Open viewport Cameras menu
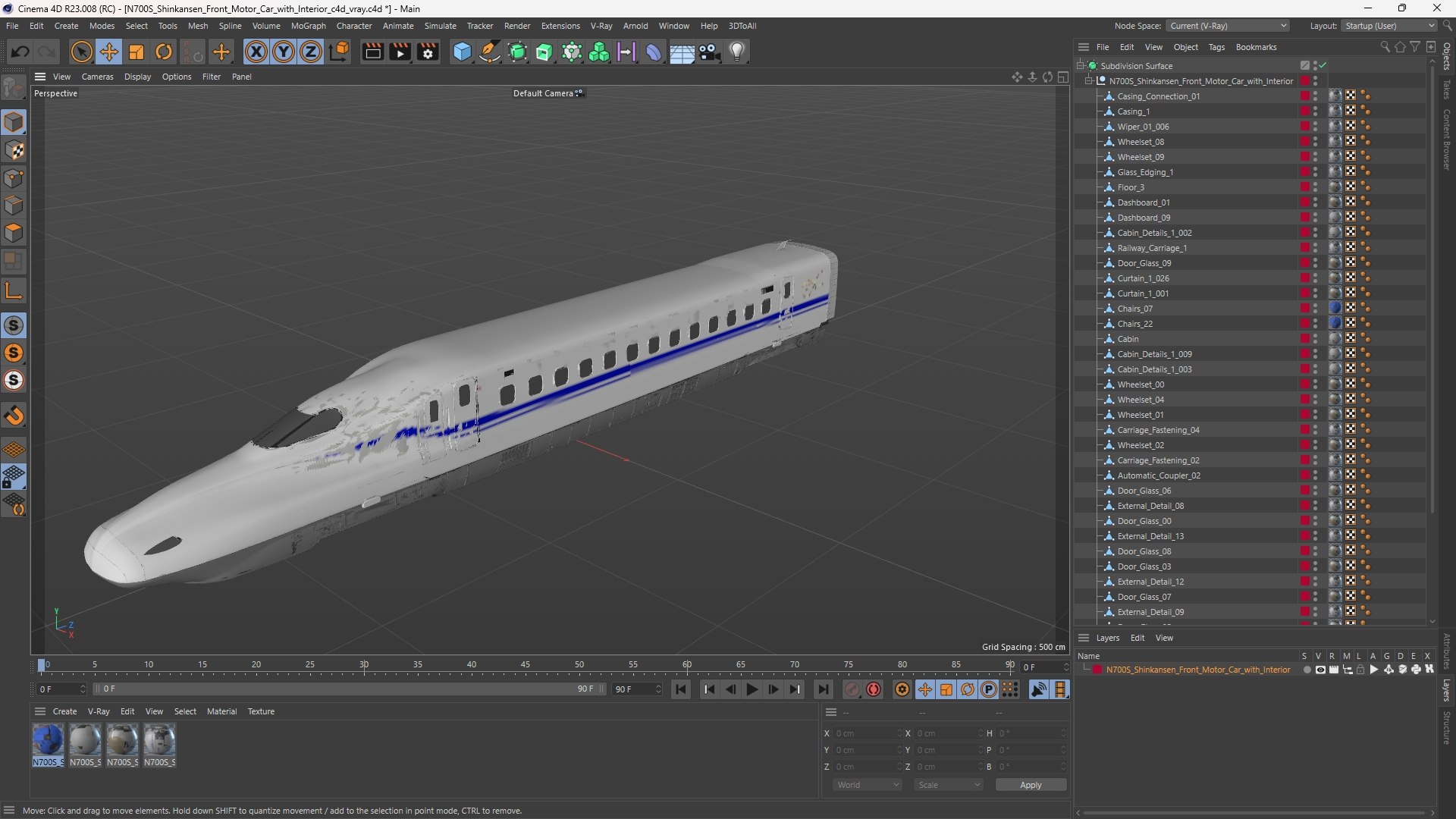The height and width of the screenshot is (819, 1456). 97,77
